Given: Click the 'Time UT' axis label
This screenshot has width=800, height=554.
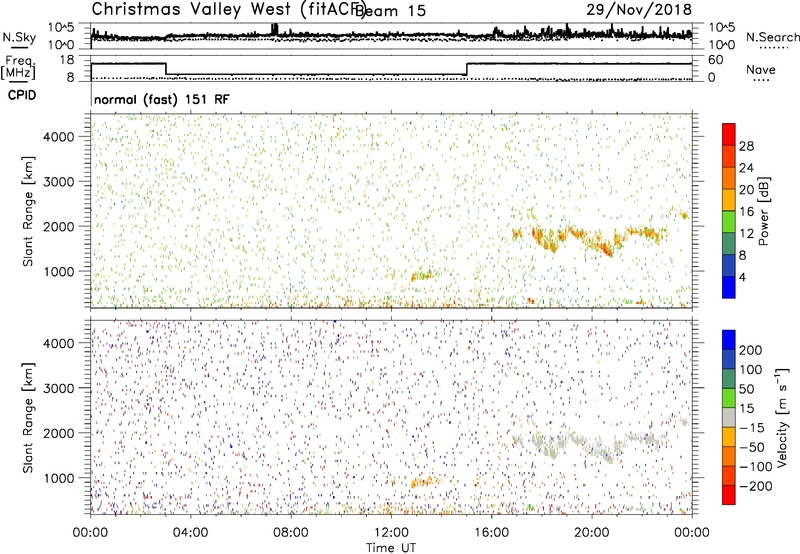Looking at the screenshot, I should click(391, 548).
